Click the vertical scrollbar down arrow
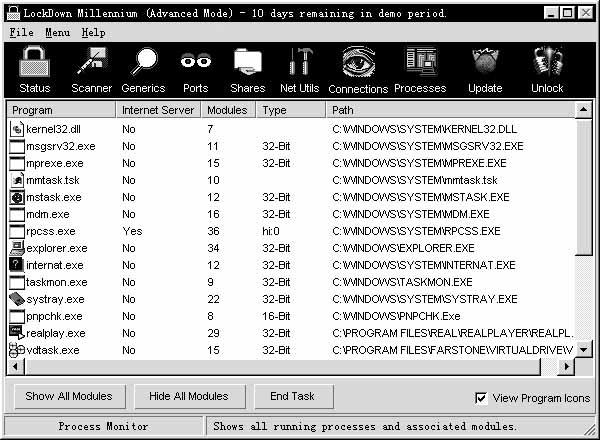The height and width of the screenshot is (440, 600). (584, 349)
